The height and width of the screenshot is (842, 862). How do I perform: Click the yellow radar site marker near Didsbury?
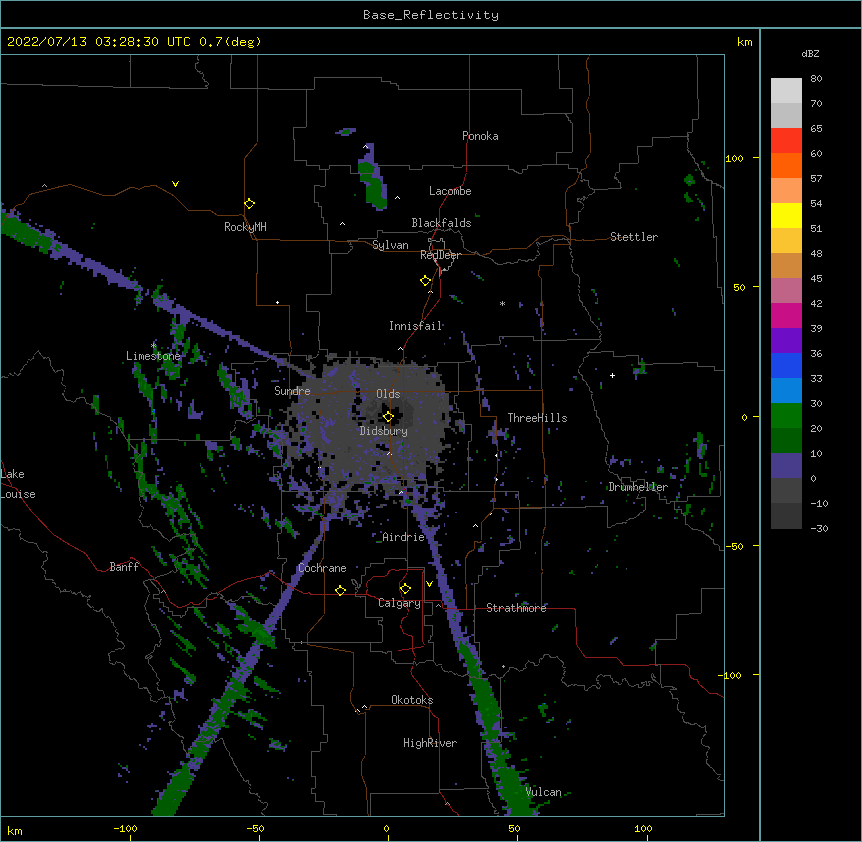pos(388,417)
